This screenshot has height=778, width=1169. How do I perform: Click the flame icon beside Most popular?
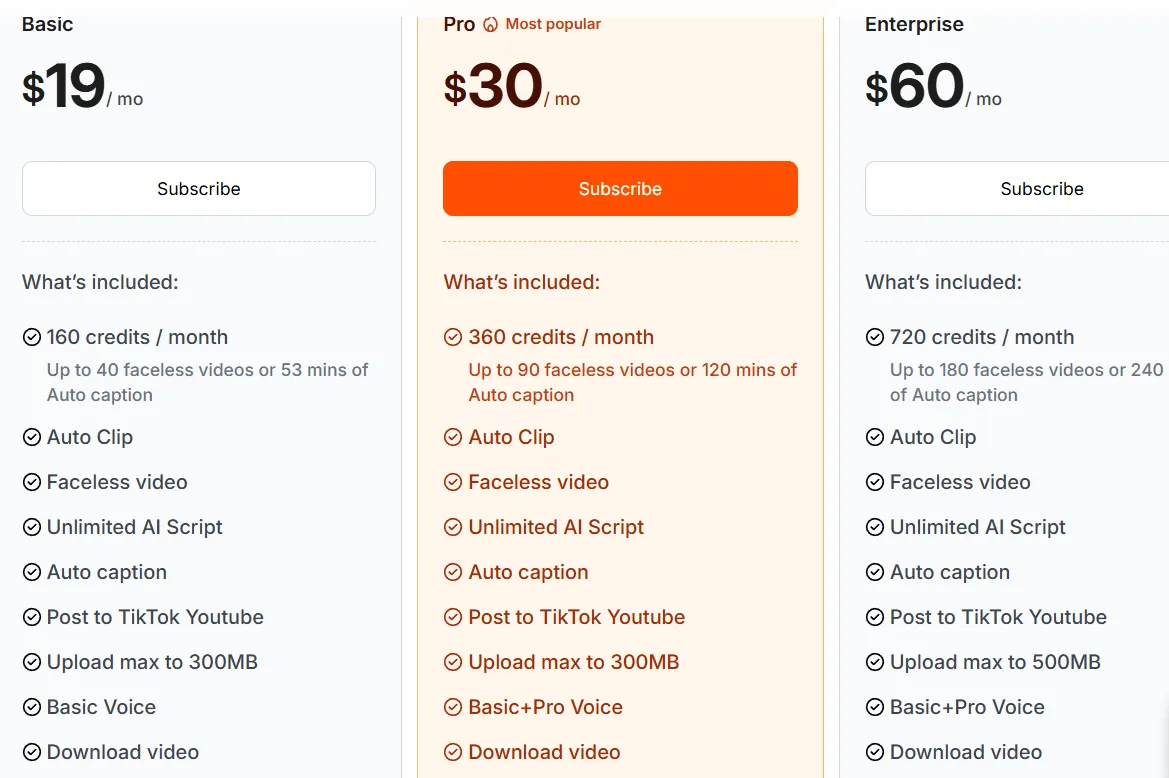[x=490, y=25]
